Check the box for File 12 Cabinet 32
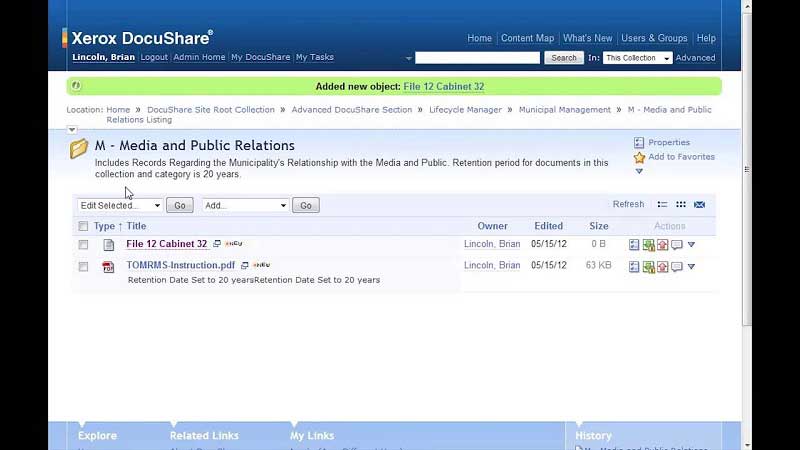 [83, 245]
